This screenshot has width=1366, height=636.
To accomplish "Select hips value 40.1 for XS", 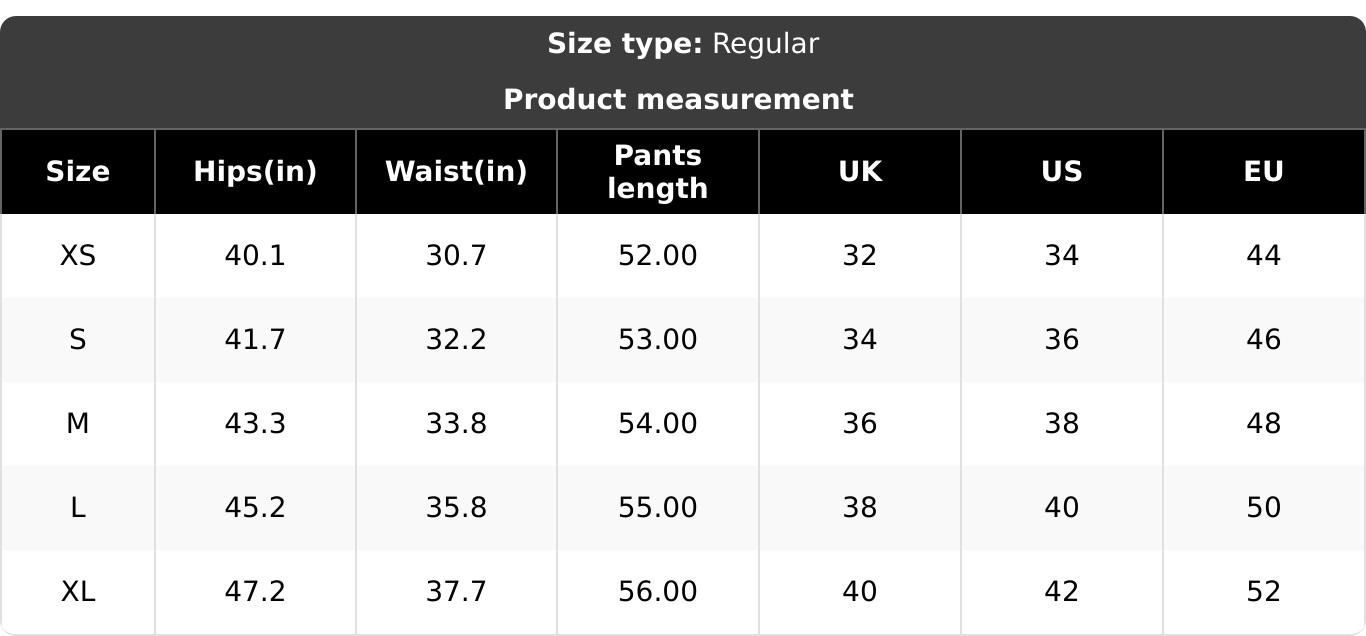I will coord(255,256).
